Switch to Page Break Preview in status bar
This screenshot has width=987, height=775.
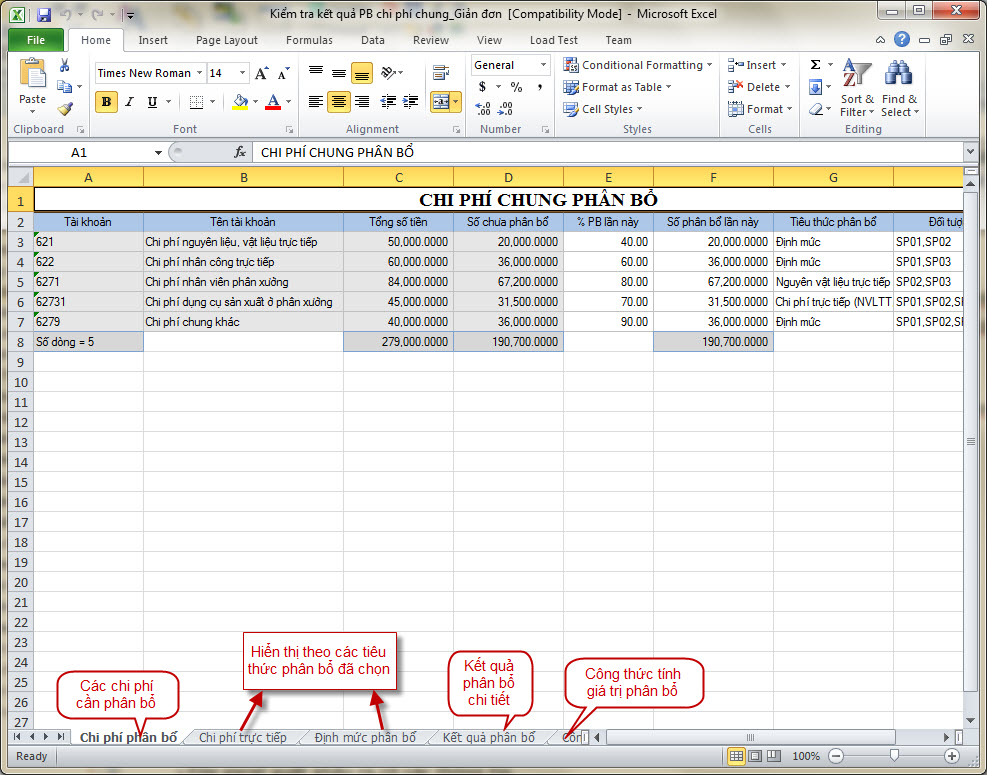pyautogui.click(x=774, y=756)
